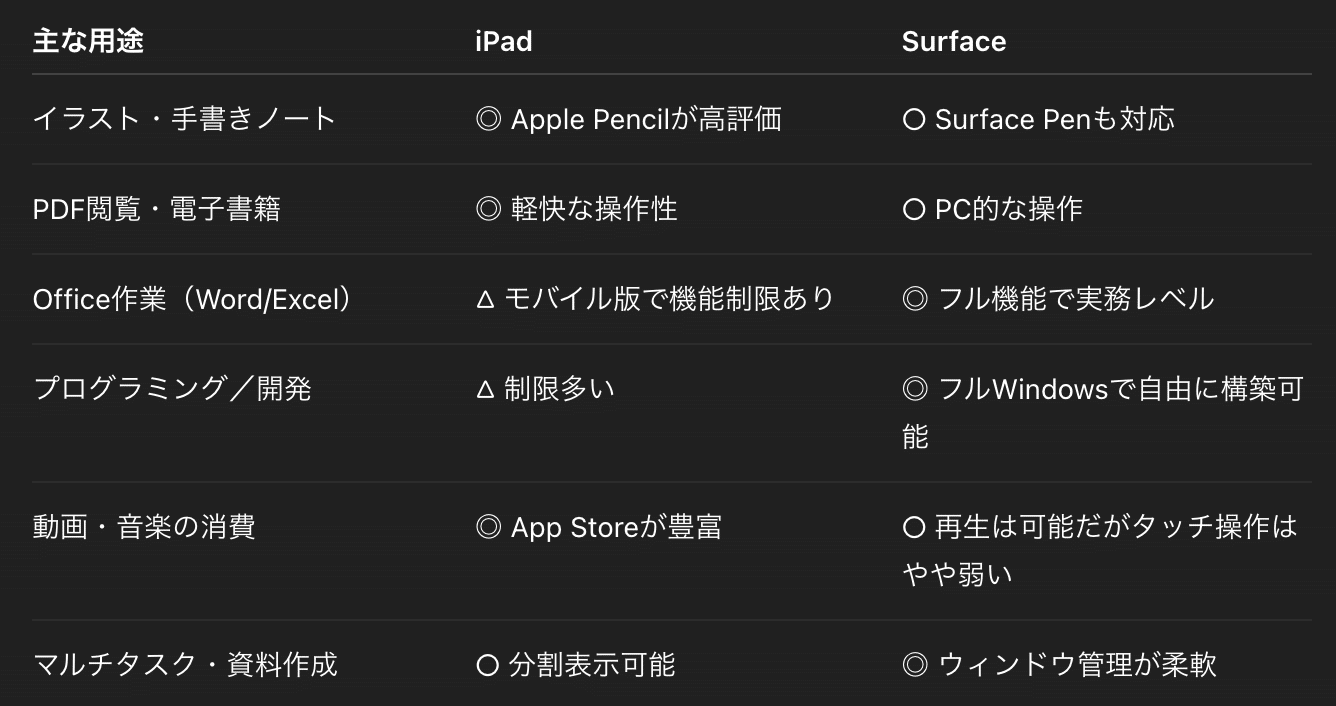Select the プログラミング／開発 row label
1336x706 pixels.
[172, 389]
